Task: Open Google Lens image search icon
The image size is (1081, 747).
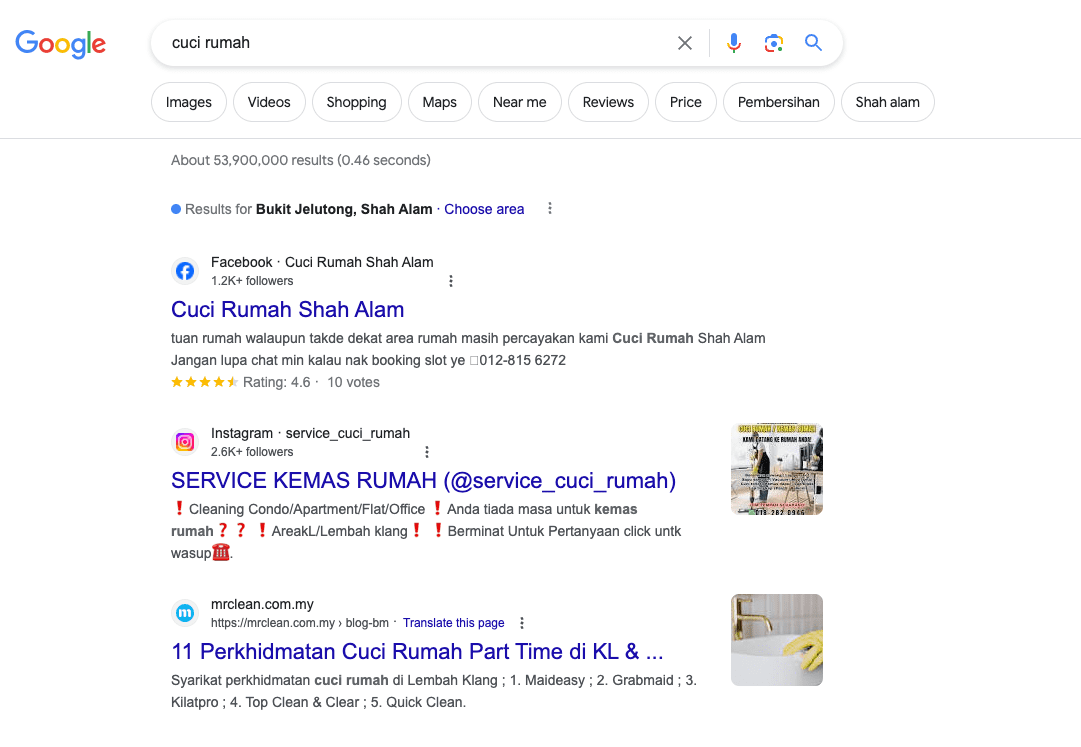Action: pyautogui.click(x=774, y=43)
